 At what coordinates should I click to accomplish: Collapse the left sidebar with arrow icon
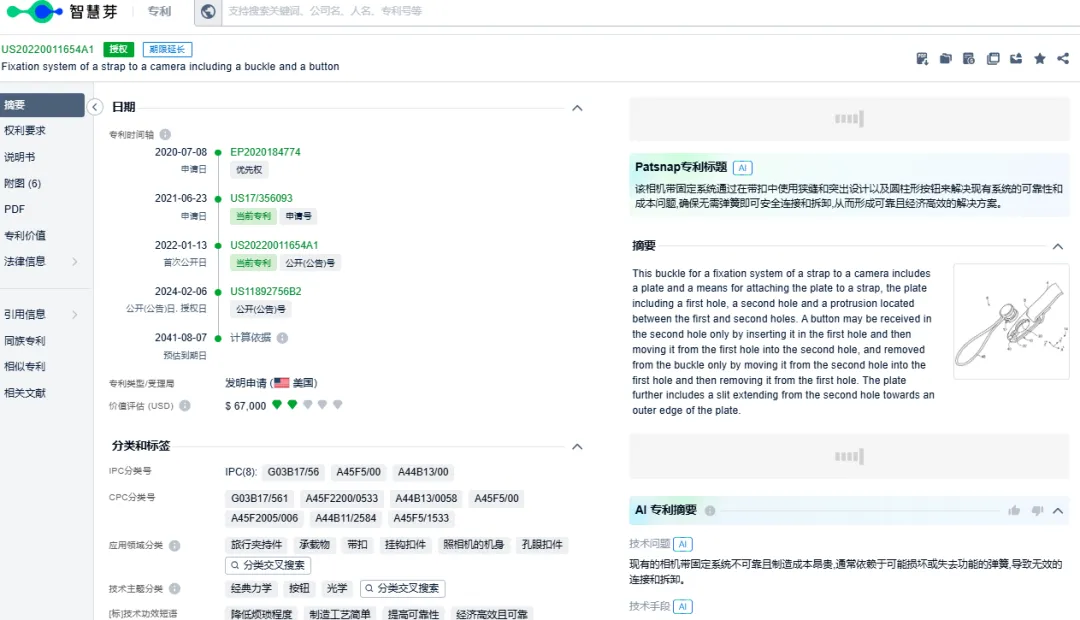pyautogui.click(x=95, y=107)
